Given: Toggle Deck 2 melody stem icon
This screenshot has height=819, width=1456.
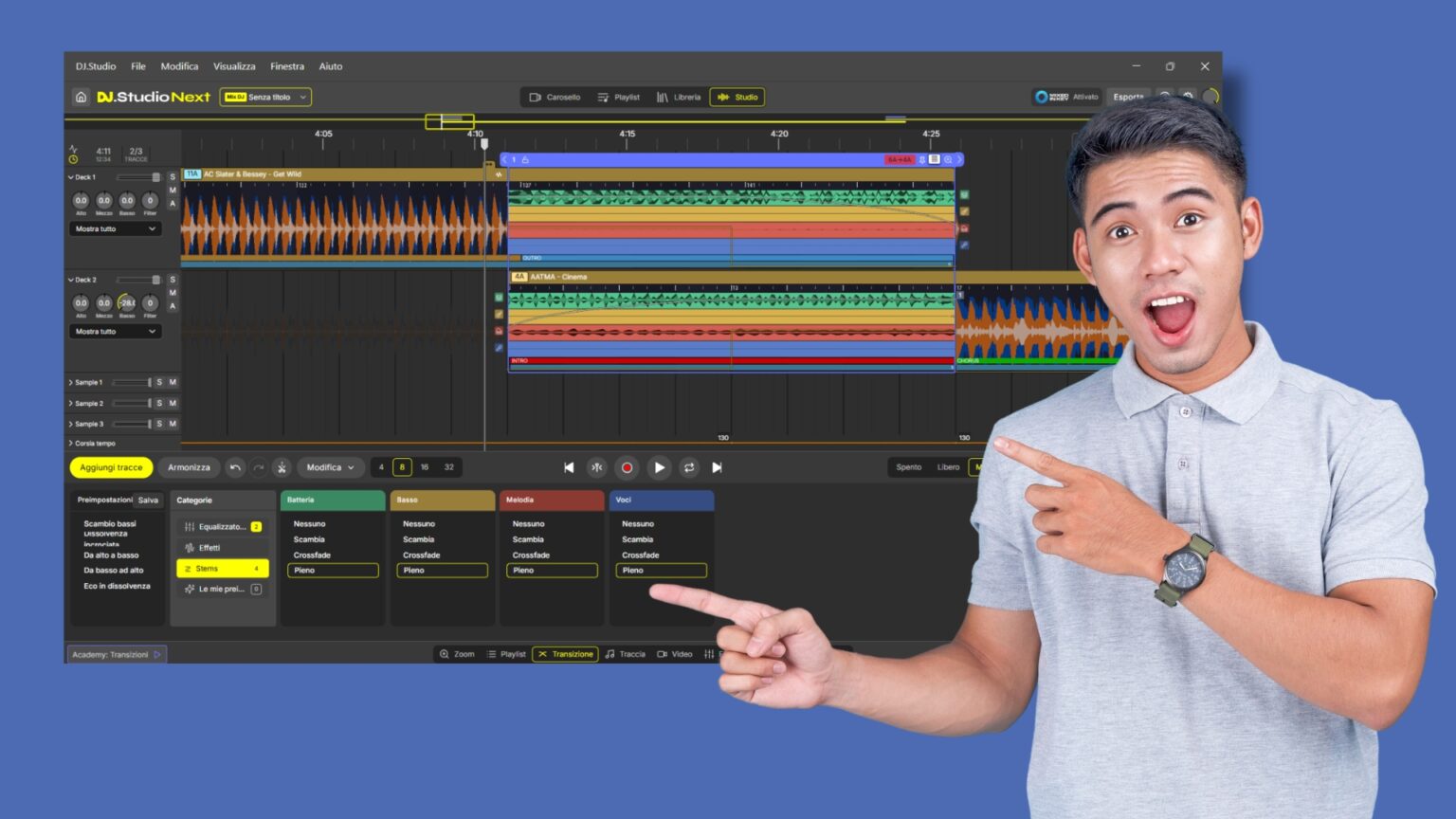Looking at the screenshot, I should 499,331.
